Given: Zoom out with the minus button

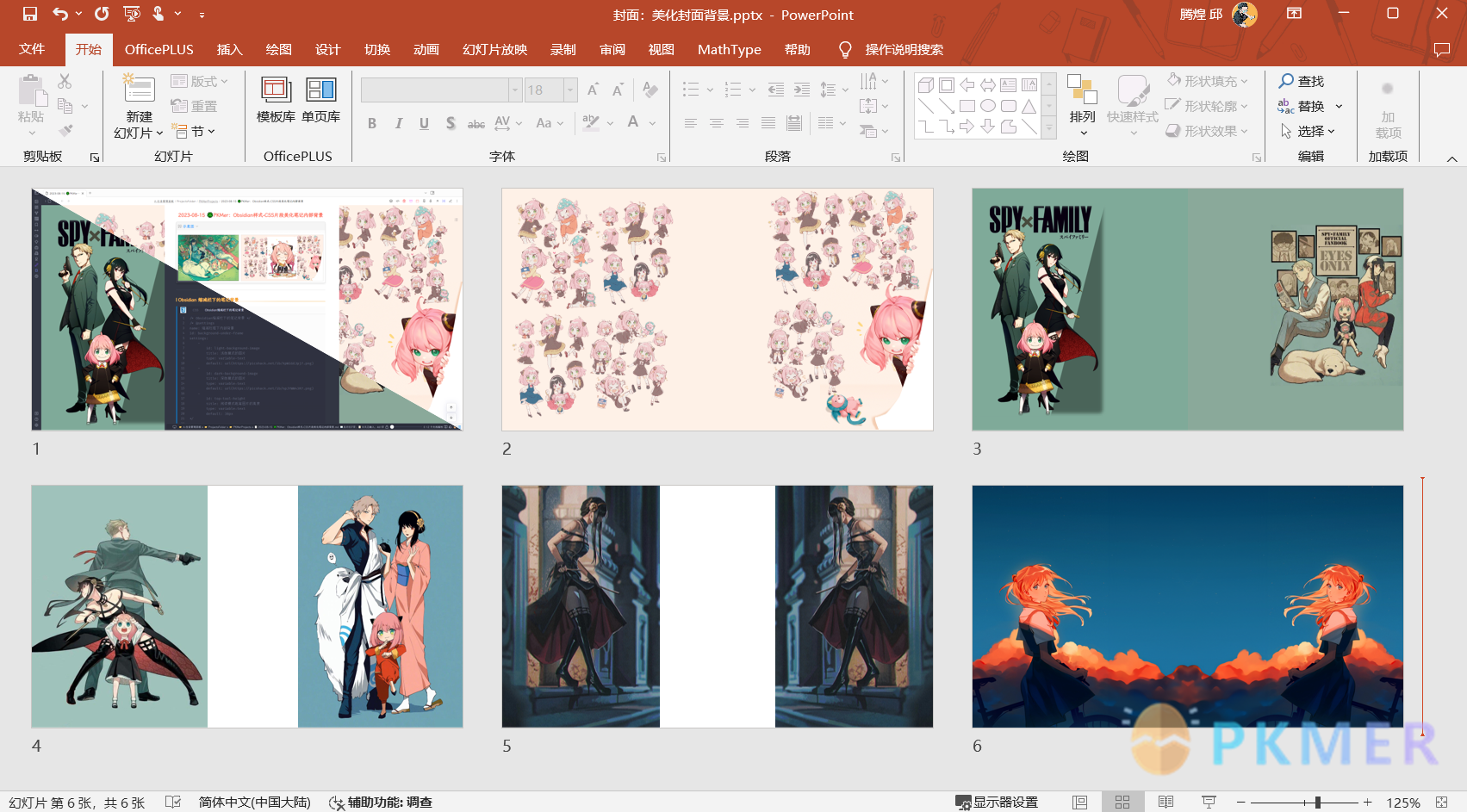Looking at the screenshot, I should (x=1240, y=802).
